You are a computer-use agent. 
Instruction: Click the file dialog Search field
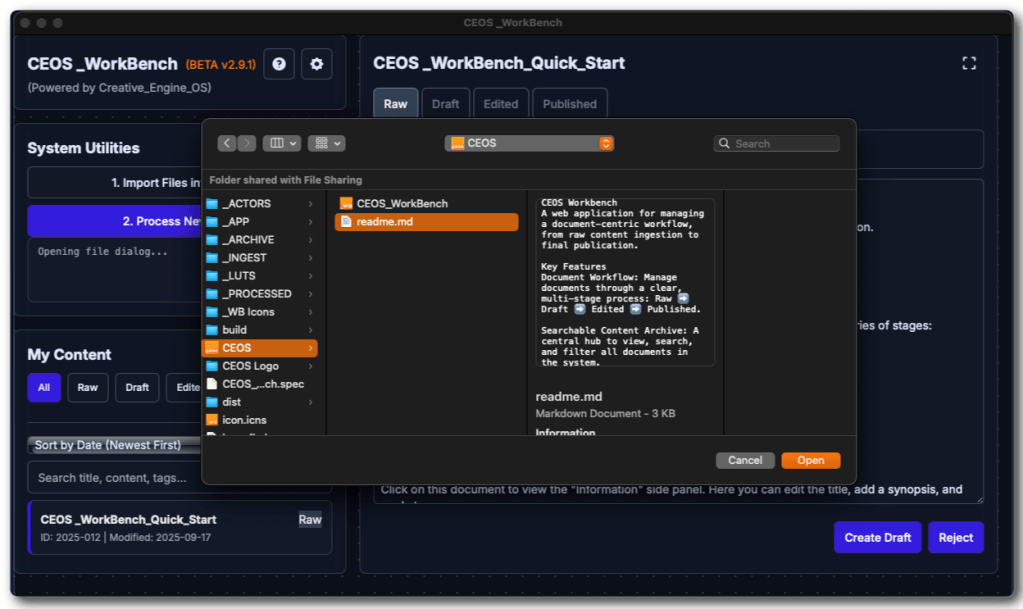click(784, 143)
